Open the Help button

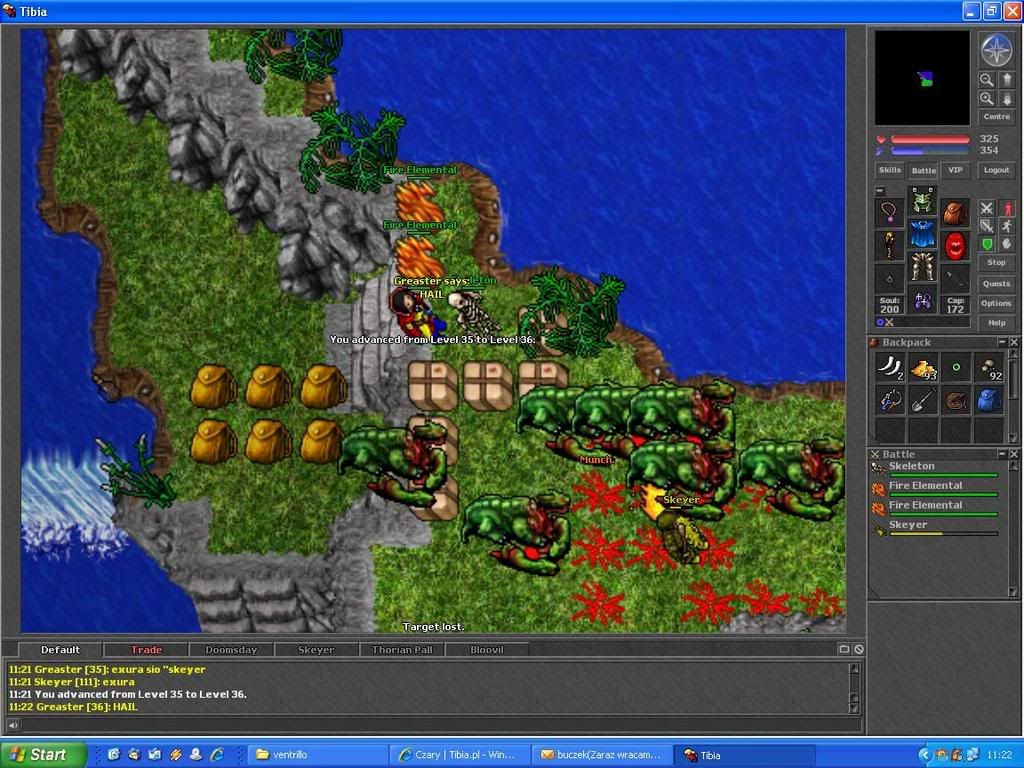coord(997,323)
